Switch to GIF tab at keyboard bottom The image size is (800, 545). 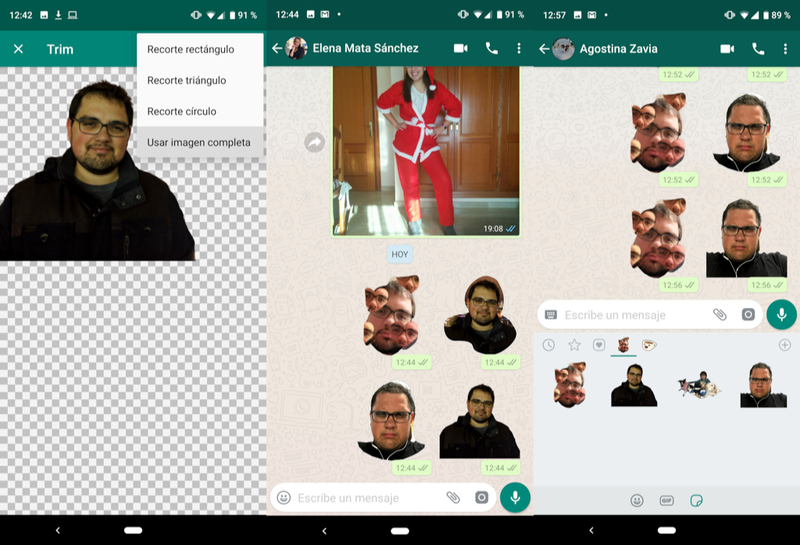pyautogui.click(x=666, y=501)
